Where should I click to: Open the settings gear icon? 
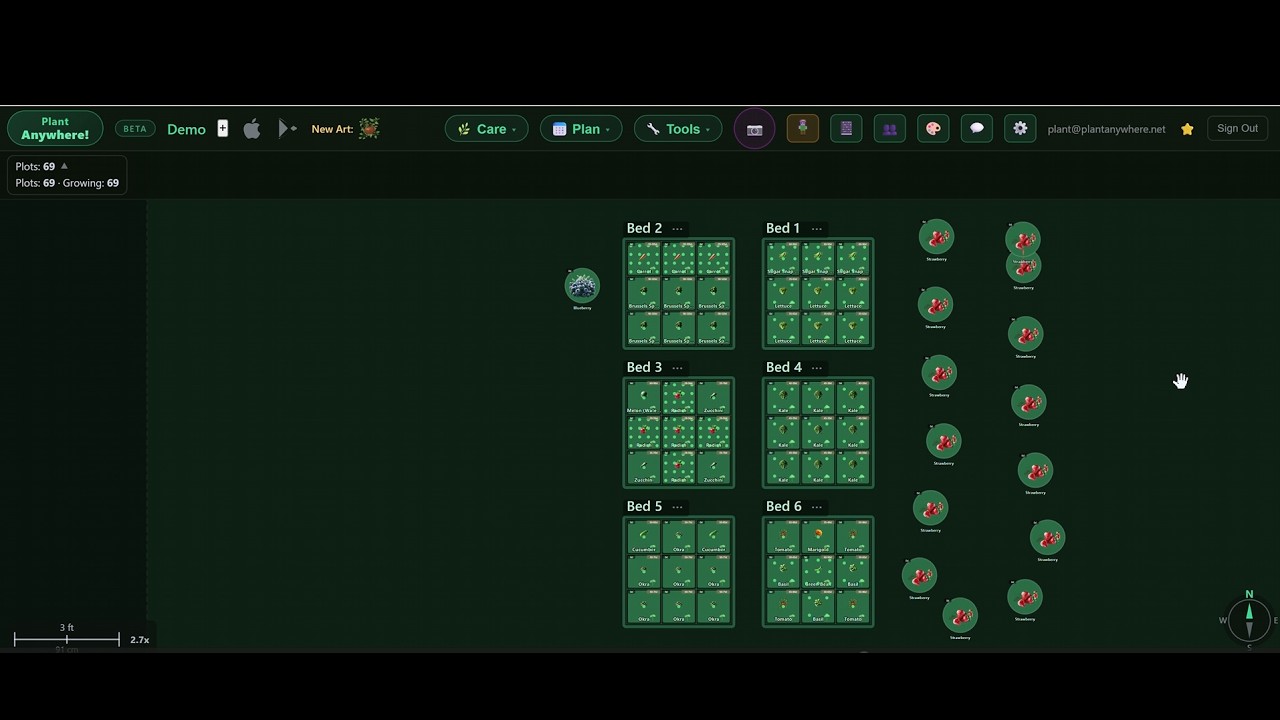point(1020,128)
